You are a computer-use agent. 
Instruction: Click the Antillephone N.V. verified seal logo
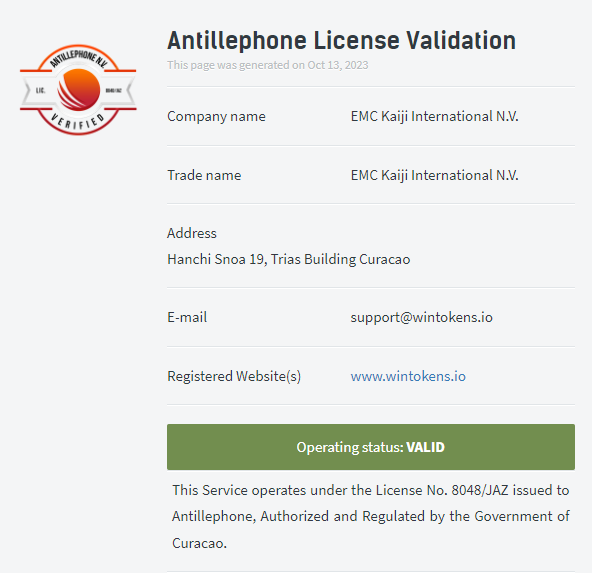point(78,90)
